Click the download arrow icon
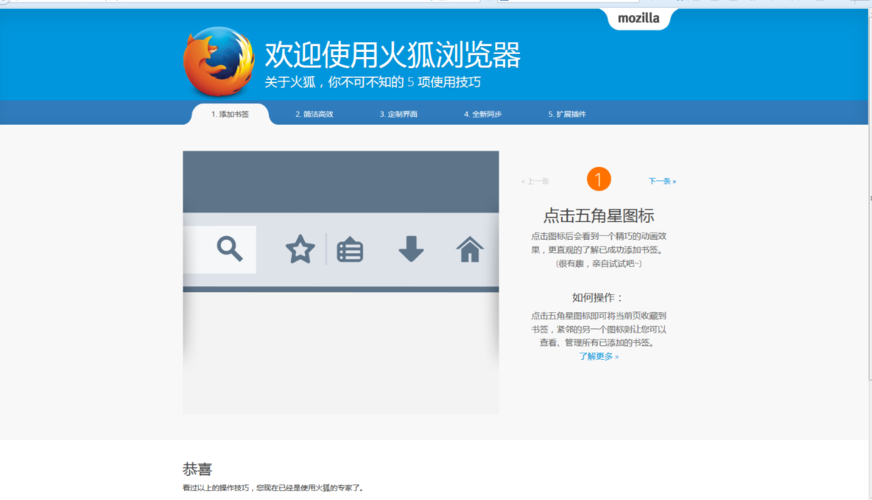The width and height of the screenshot is (872, 500). [412, 249]
